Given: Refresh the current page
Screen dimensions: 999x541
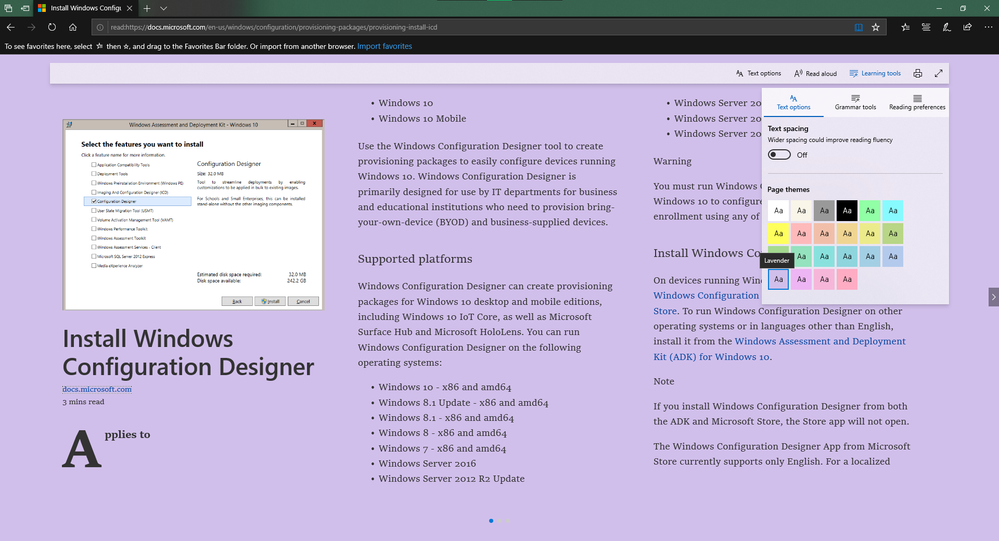Looking at the screenshot, I should (52, 27).
